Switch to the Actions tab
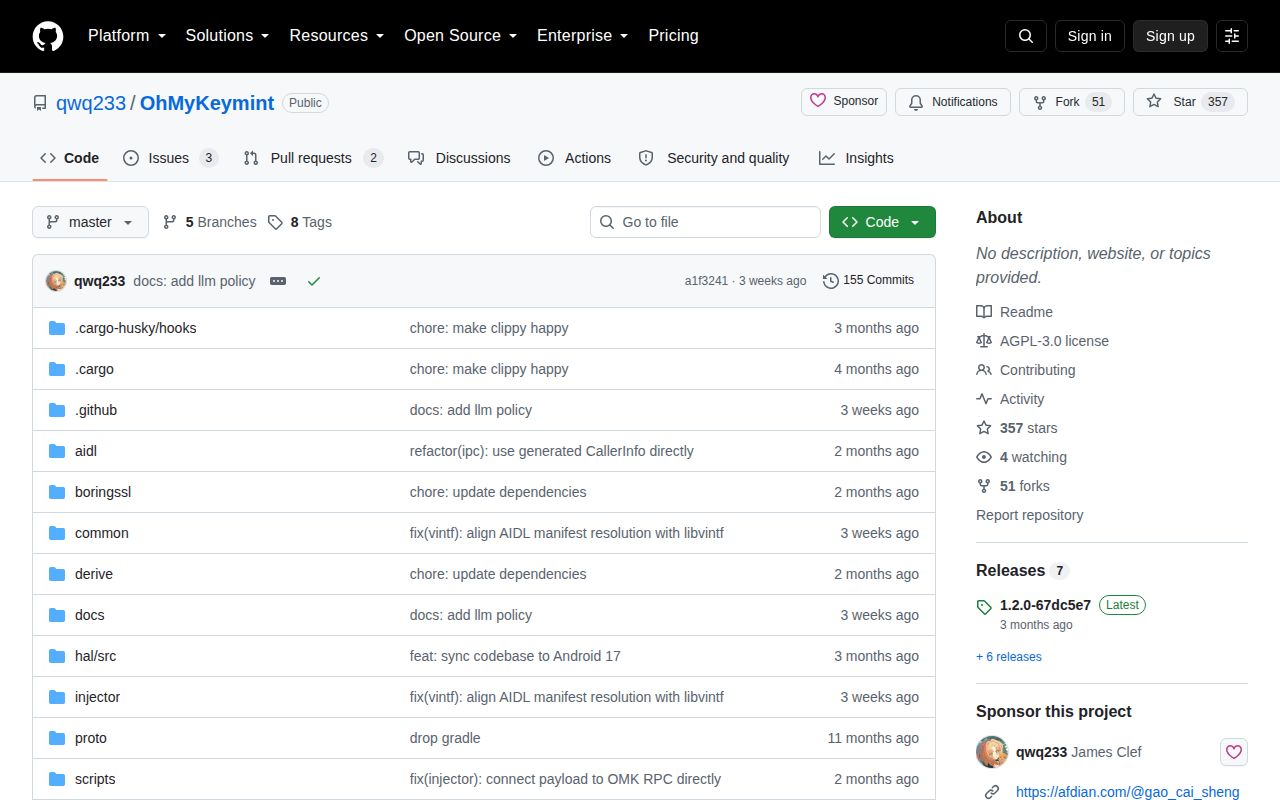1280x800 pixels. pos(574,158)
